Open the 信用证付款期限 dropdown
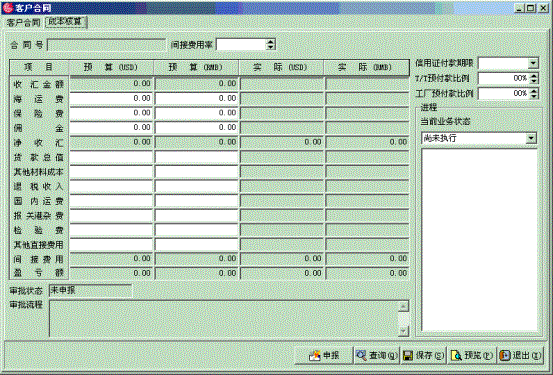The image size is (553, 375). [x=533, y=63]
